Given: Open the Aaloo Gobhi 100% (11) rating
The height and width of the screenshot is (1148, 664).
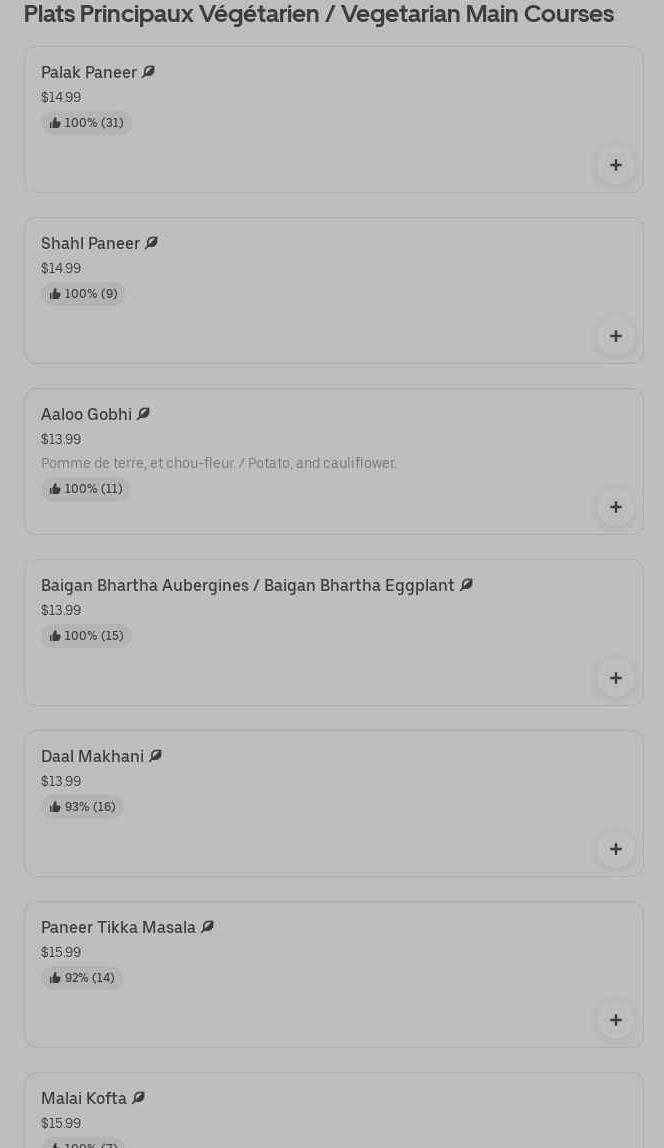Looking at the screenshot, I should 86,489.
